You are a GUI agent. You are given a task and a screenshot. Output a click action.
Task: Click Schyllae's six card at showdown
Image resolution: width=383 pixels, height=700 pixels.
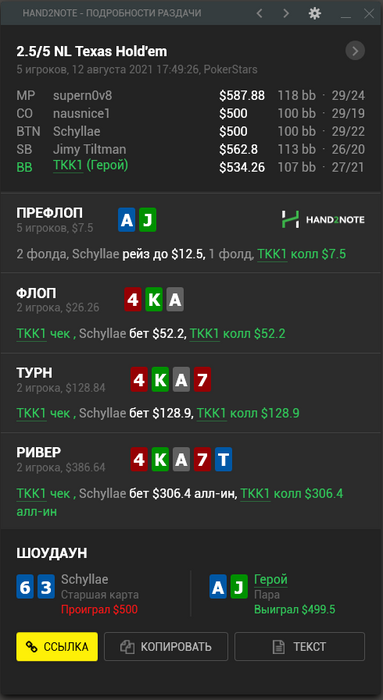pos(25,587)
